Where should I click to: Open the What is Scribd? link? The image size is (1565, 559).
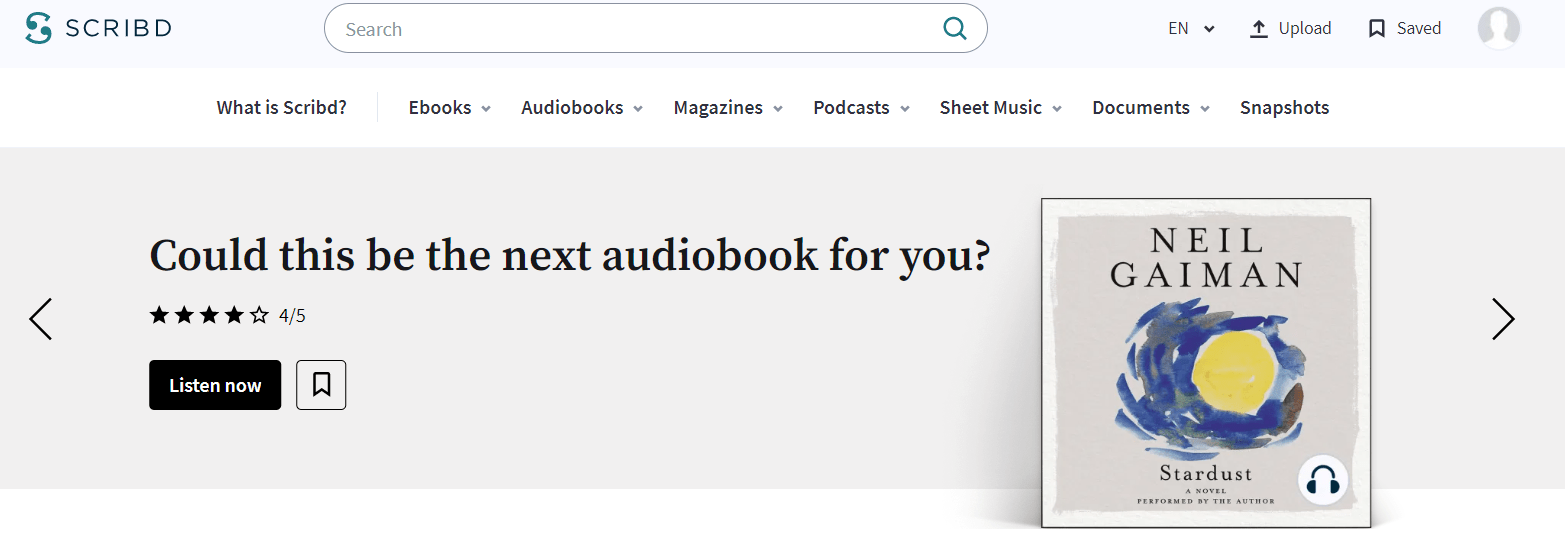pyautogui.click(x=282, y=108)
